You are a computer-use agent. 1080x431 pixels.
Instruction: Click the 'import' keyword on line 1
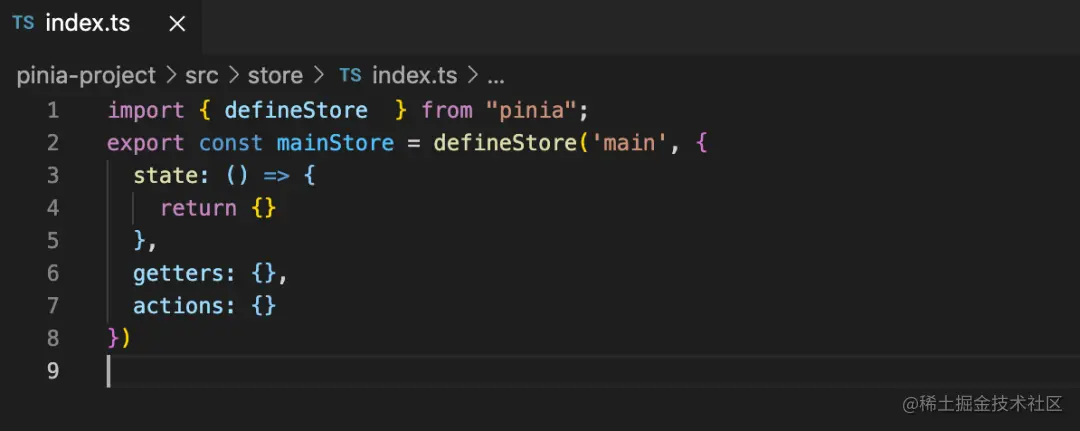pyautogui.click(x=146, y=111)
